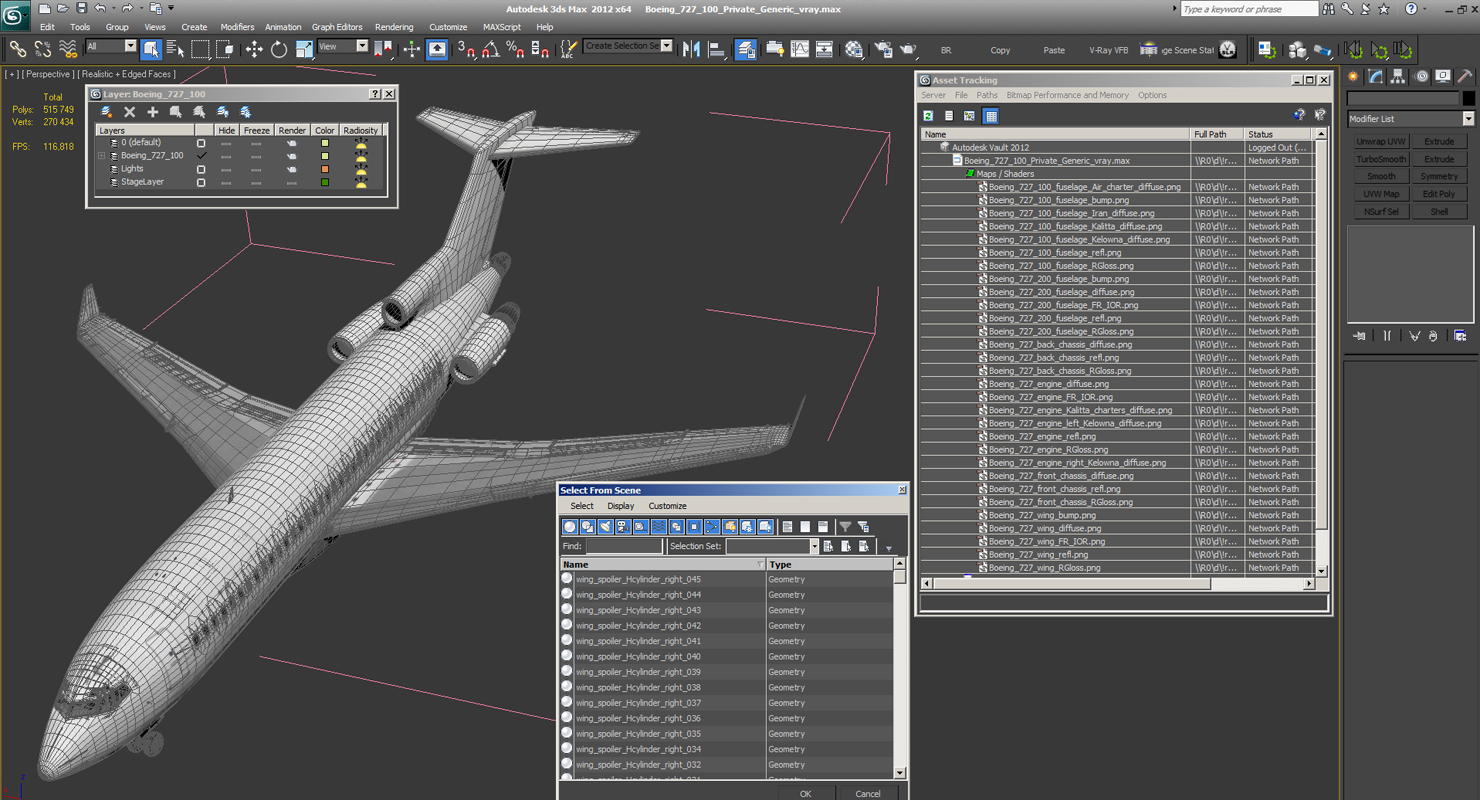Click the V-Ray VFB toolbar button
1480x800 pixels.
pyautogui.click(x=1108, y=50)
